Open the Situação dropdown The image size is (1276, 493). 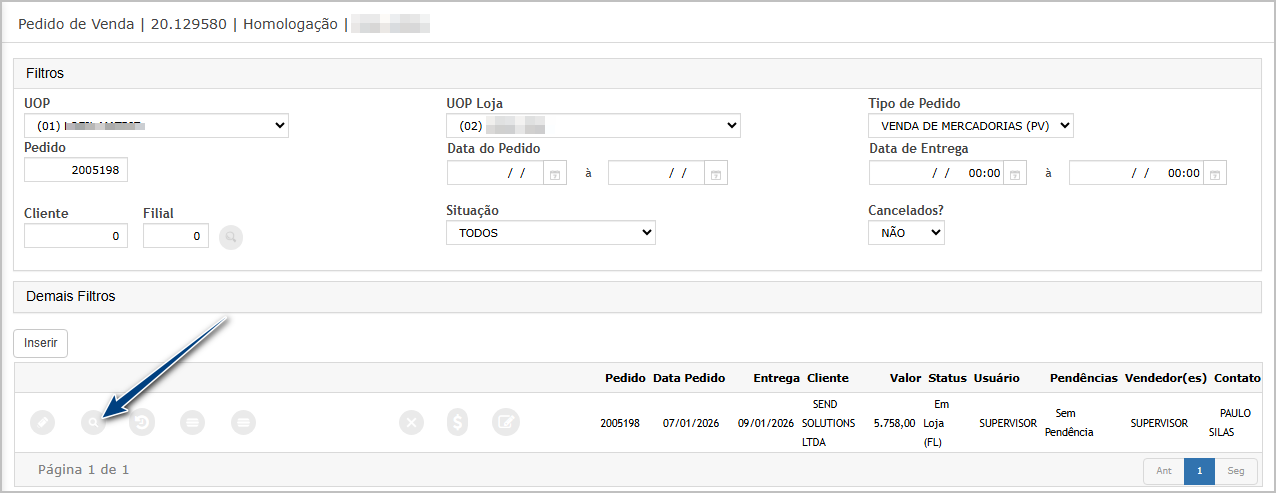550,233
